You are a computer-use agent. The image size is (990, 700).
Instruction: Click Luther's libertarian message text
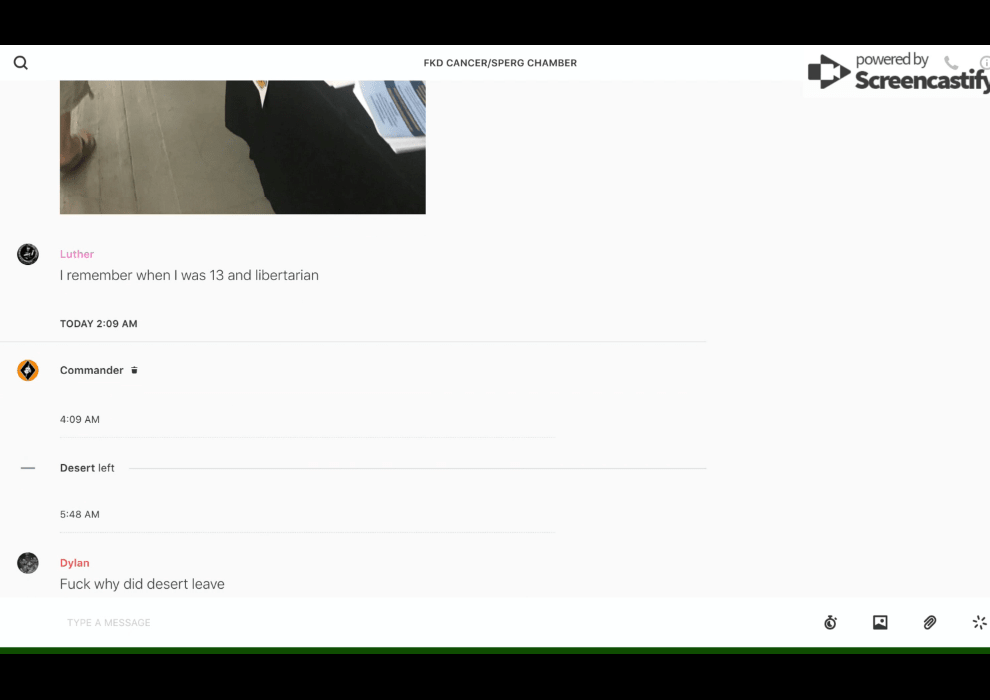click(x=189, y=275)
